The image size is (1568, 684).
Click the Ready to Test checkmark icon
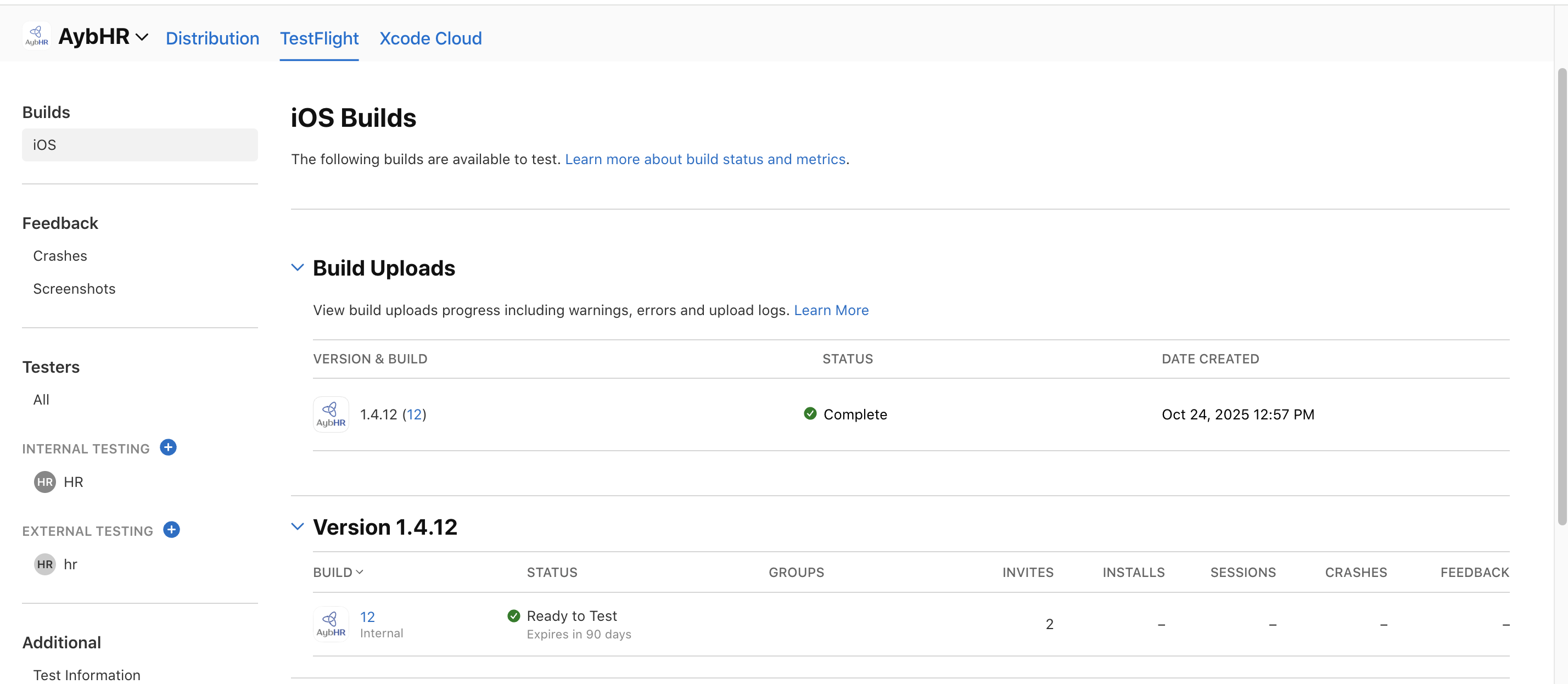[x=513, y=616]
